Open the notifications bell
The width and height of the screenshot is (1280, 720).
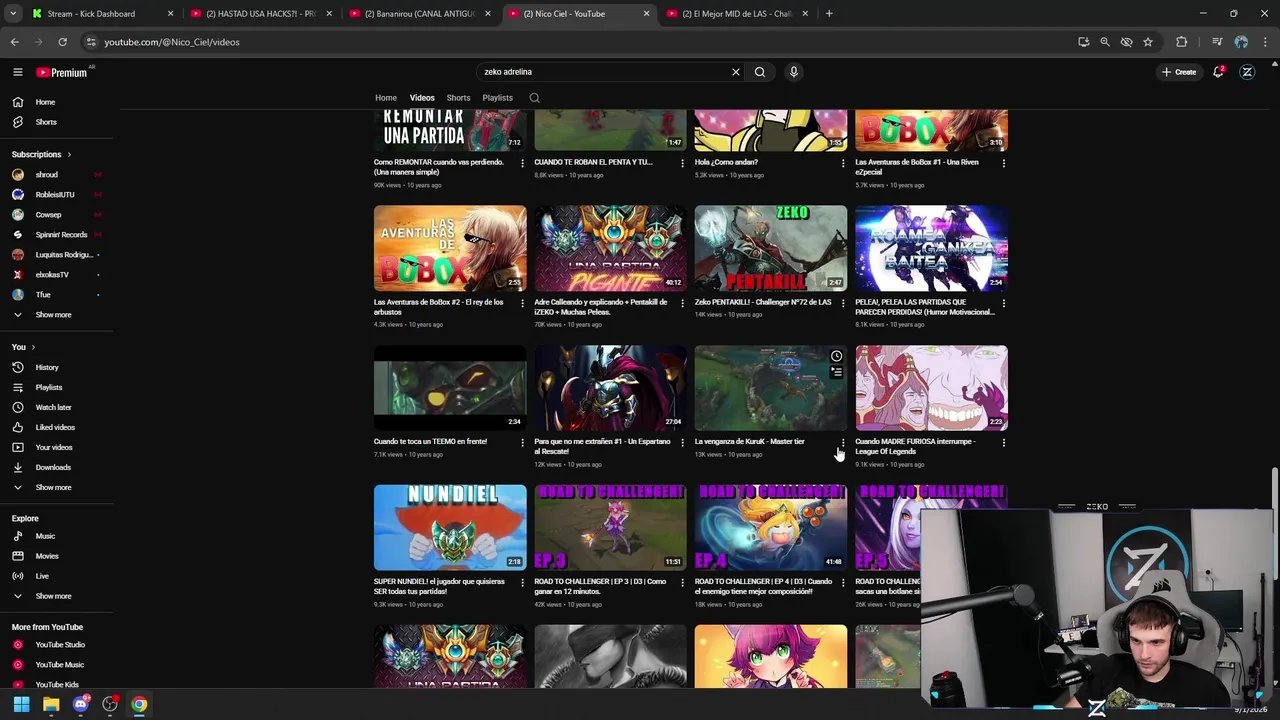pyautogui.click(x=1218, y=72)
